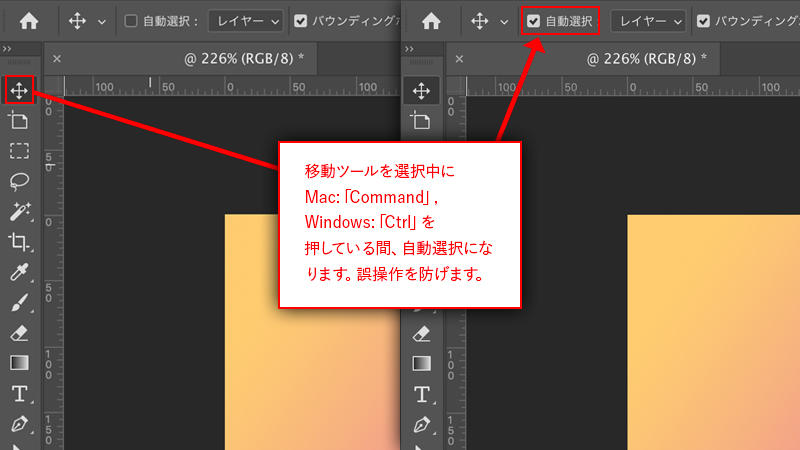This screenshot has width=800, height=450.
Task: Select Rectangular Marquee tool in left toolbar
Action: pos(19,151)
